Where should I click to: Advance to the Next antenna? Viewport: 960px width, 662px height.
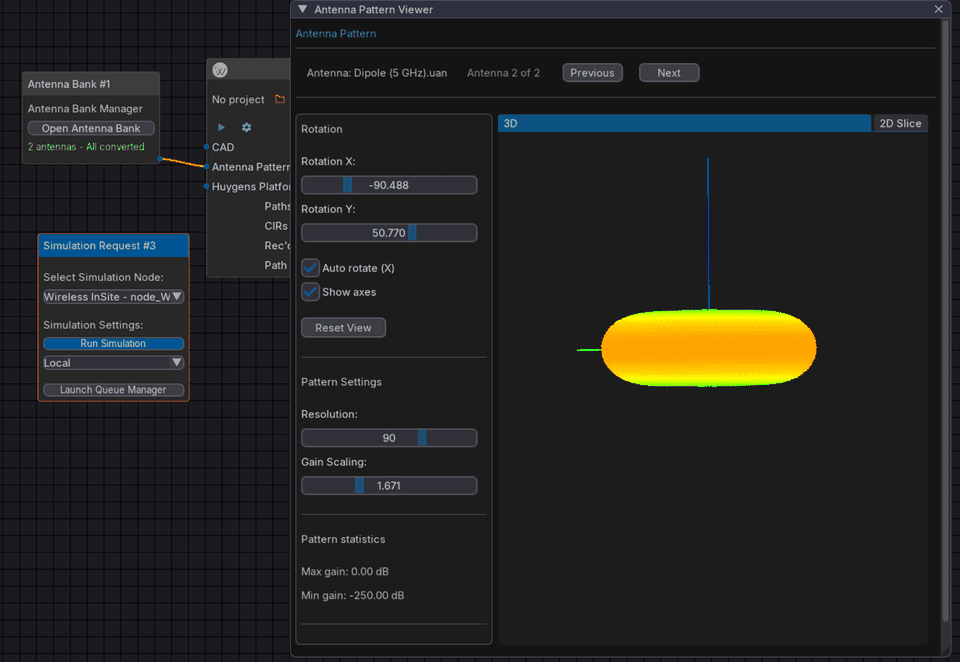pos(669,73)
